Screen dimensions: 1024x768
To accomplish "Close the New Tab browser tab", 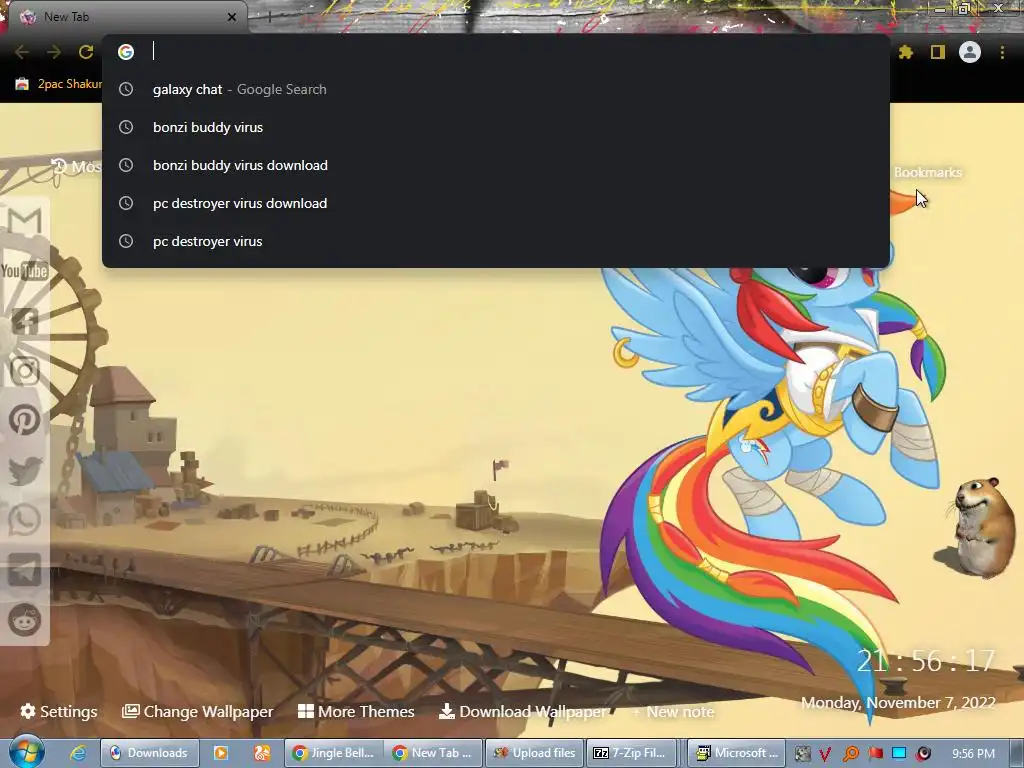I will (232, 17).
